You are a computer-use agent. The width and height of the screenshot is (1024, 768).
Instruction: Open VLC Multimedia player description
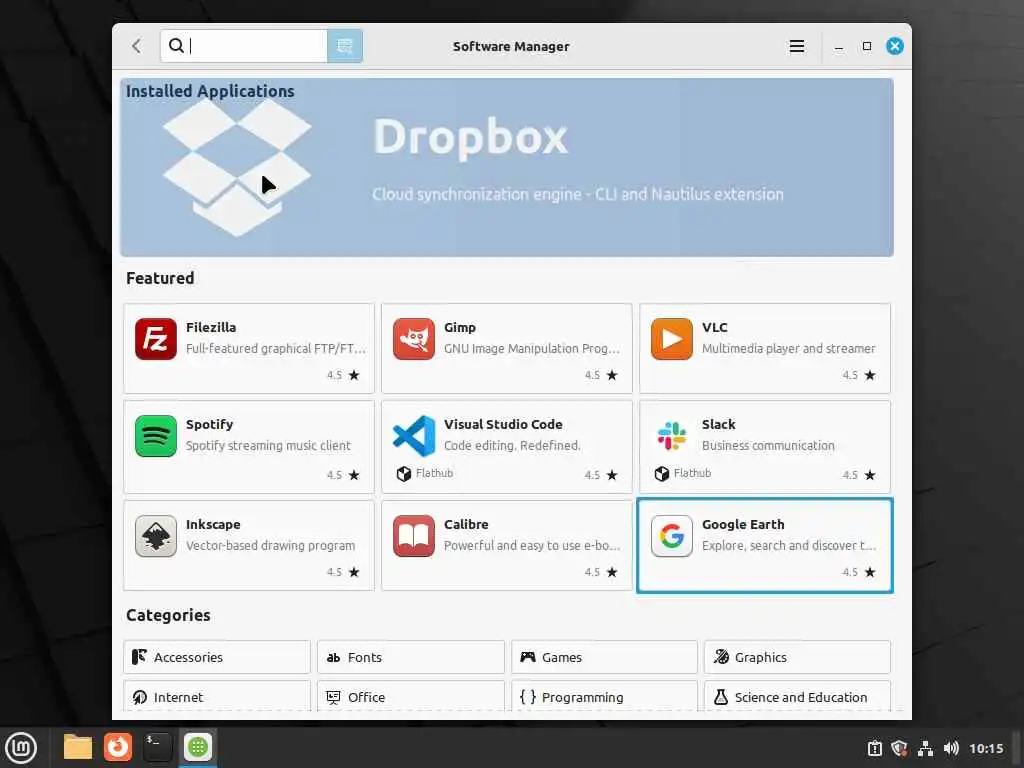pos(788,349)
